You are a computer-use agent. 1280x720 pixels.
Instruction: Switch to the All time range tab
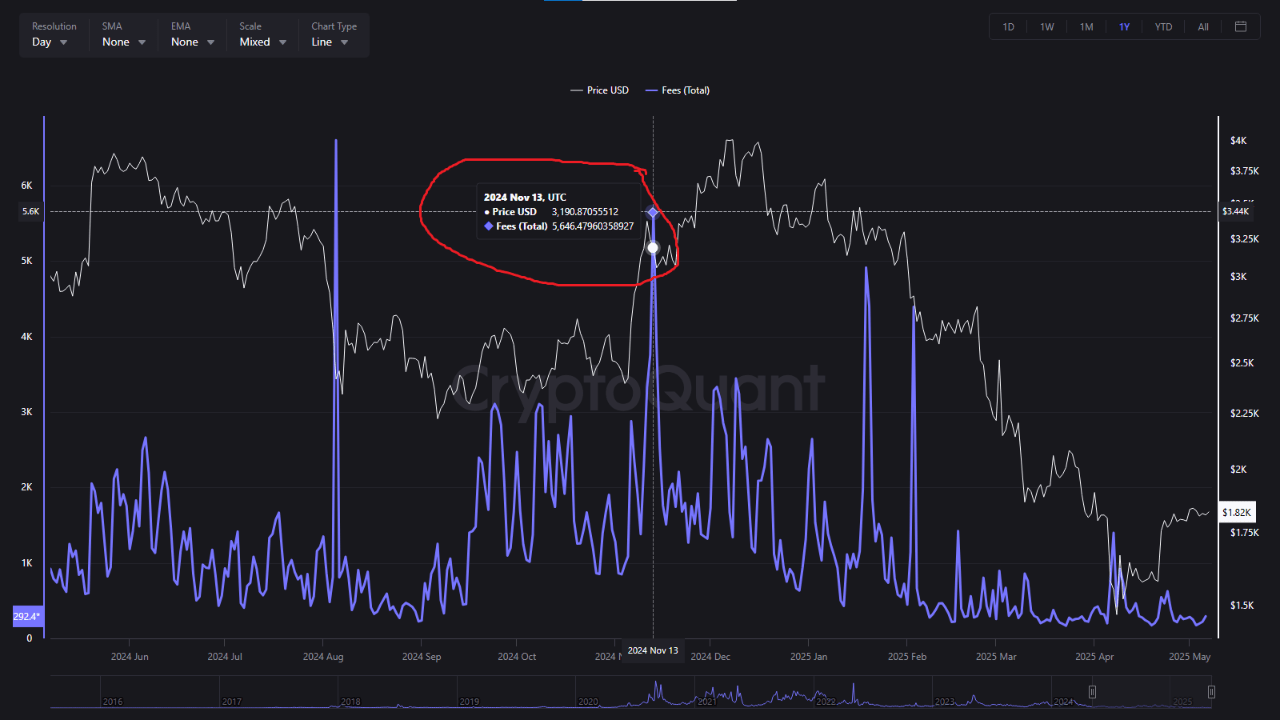1202,26
